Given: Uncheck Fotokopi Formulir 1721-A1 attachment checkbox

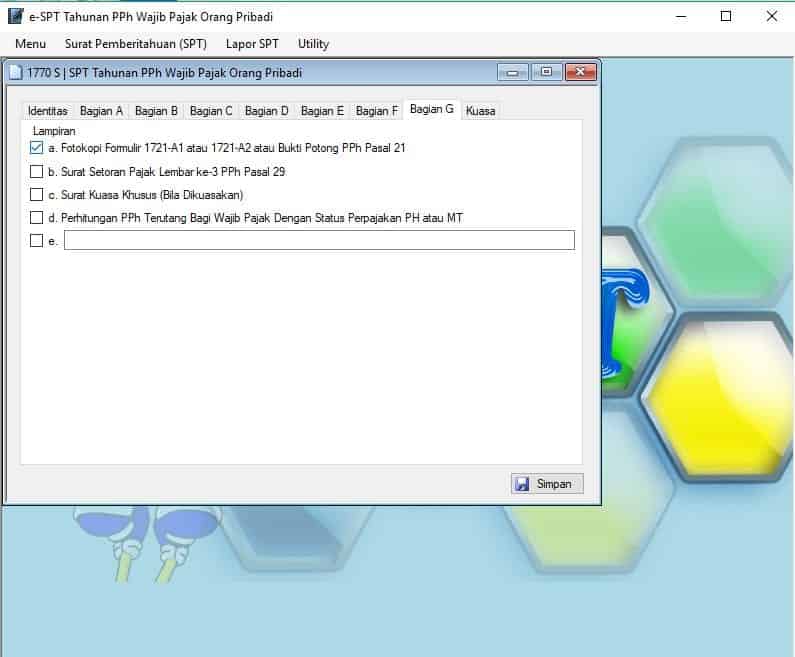Looking at the screenshot, I should (37, 148).
